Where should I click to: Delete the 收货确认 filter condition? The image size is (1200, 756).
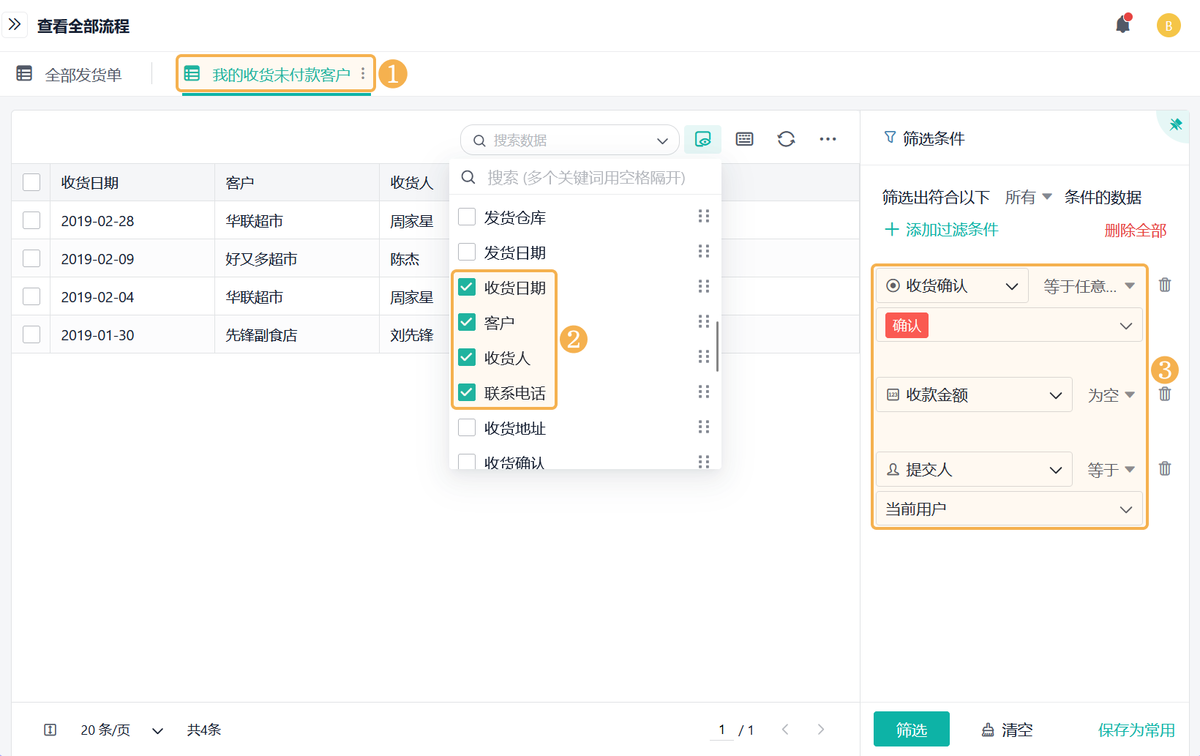(x=1165, y=286)
